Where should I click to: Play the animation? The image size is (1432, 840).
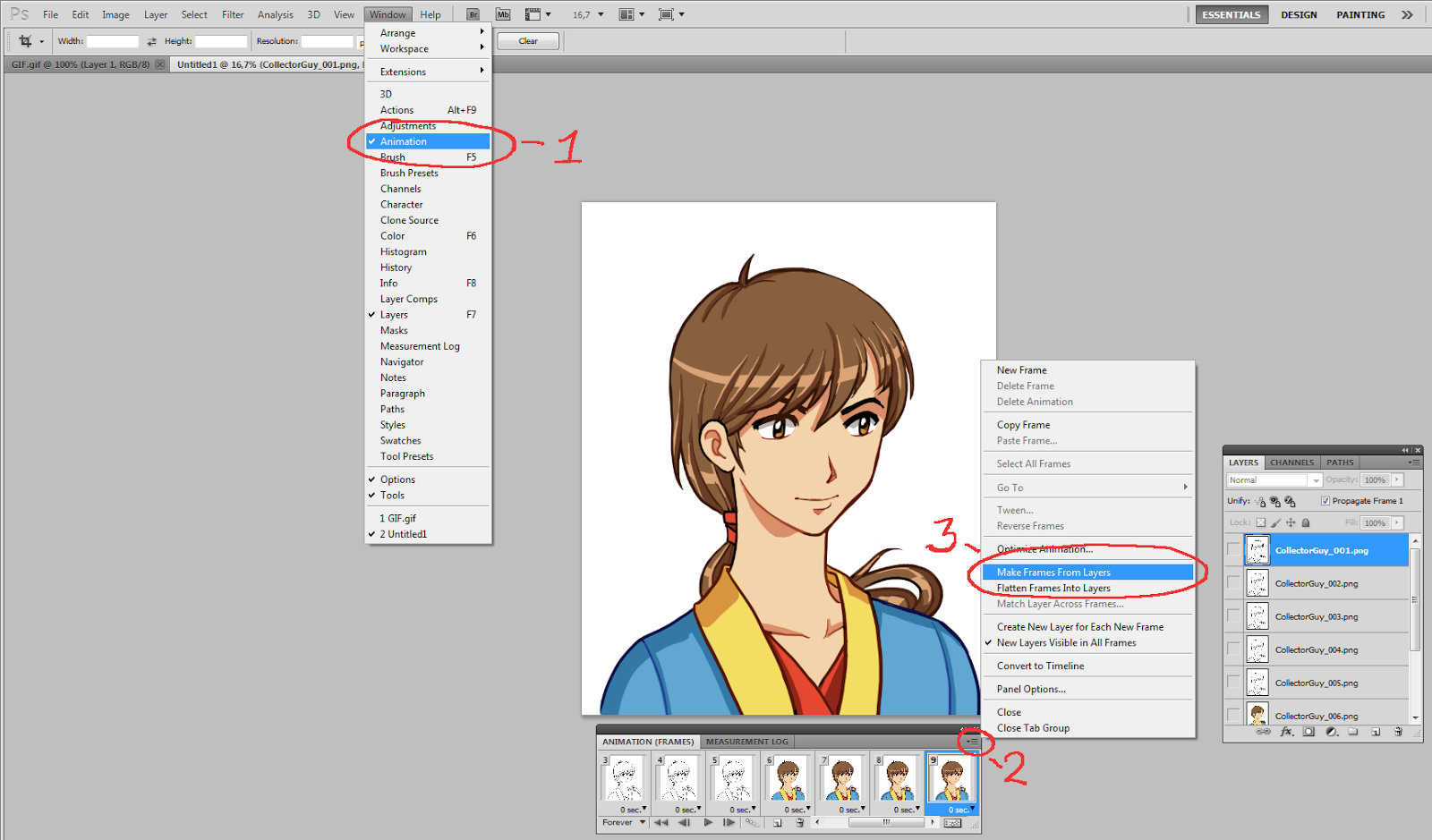(708, 822)
